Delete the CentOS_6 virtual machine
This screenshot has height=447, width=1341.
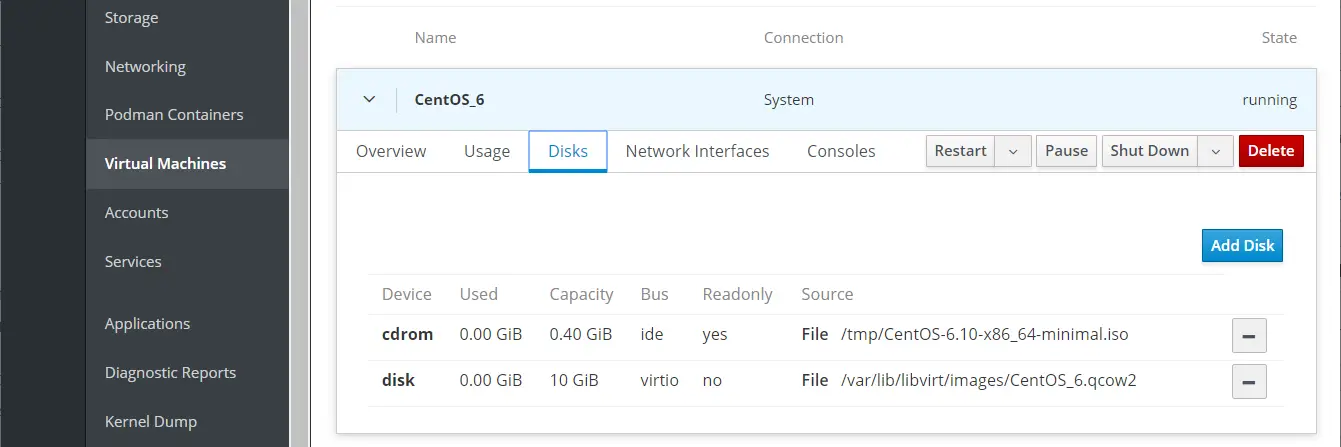(x=1271, y=151)
